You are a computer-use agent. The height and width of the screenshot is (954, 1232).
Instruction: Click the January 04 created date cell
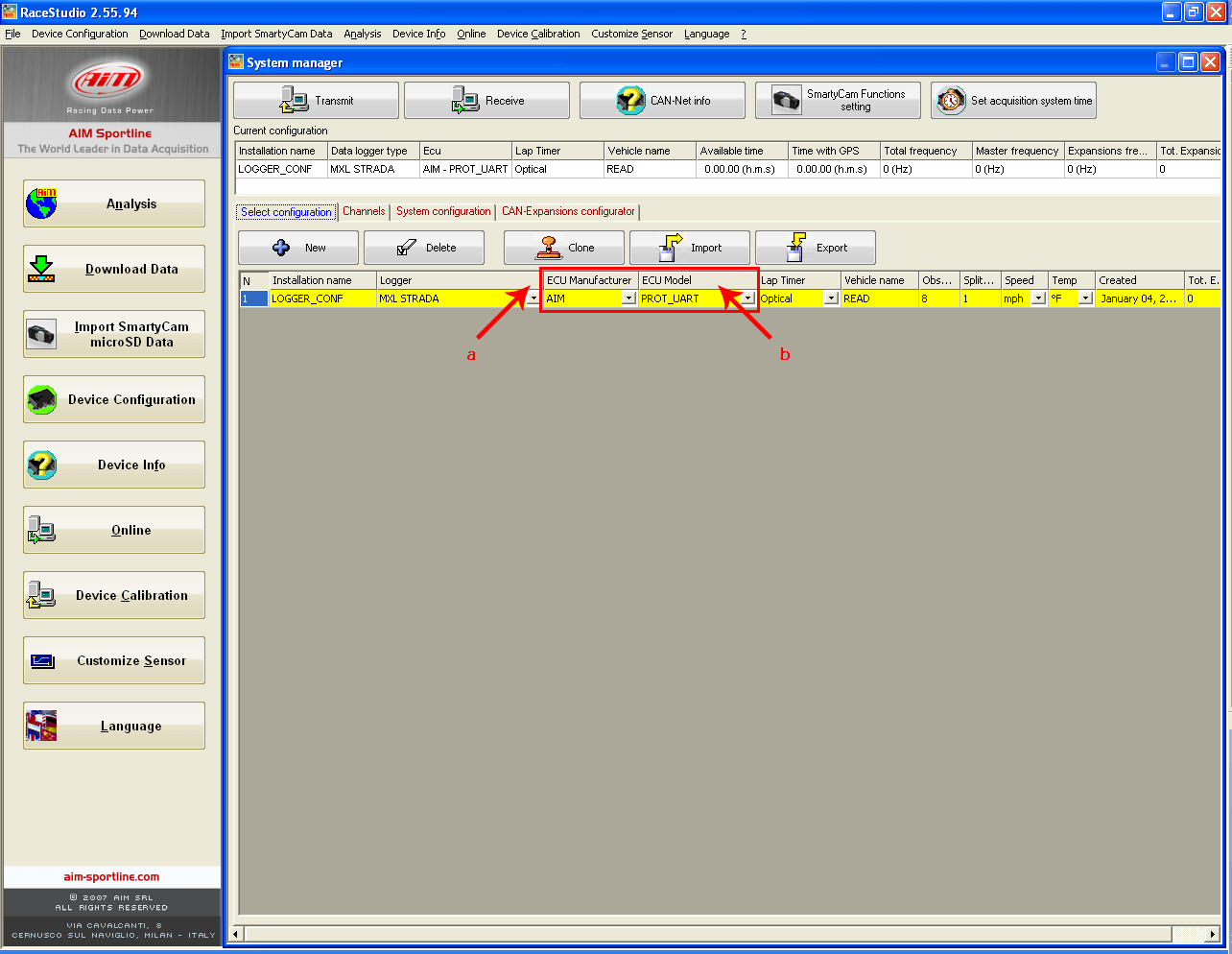(1140, 298)
